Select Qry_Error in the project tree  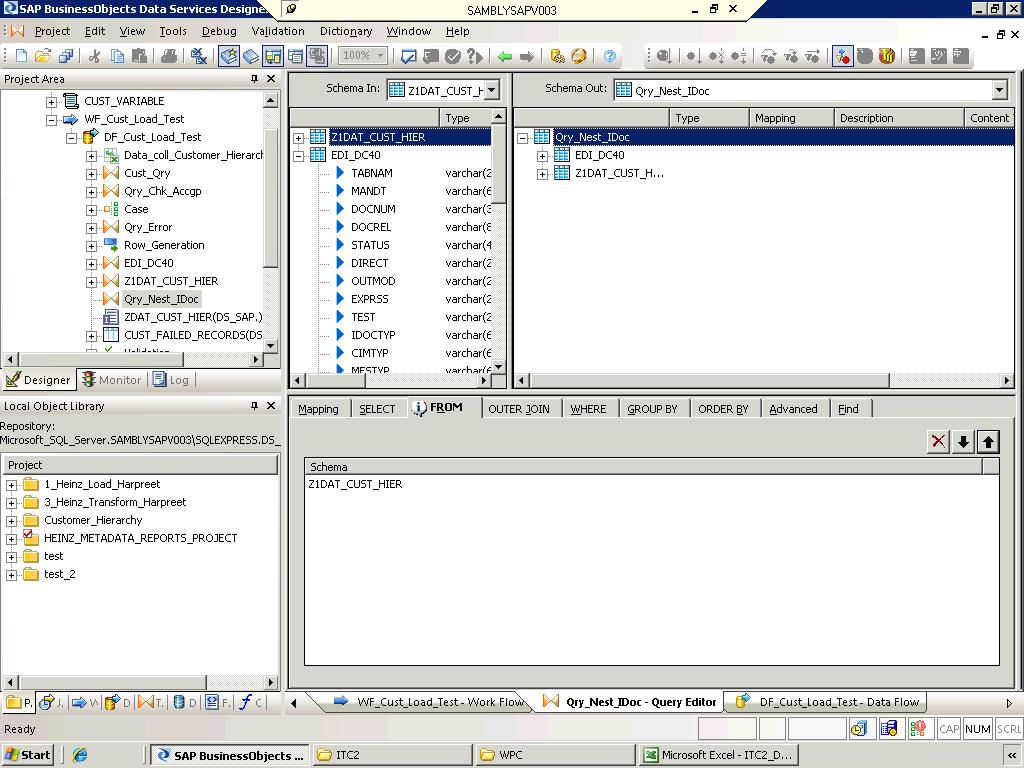[x=148, y=227]
